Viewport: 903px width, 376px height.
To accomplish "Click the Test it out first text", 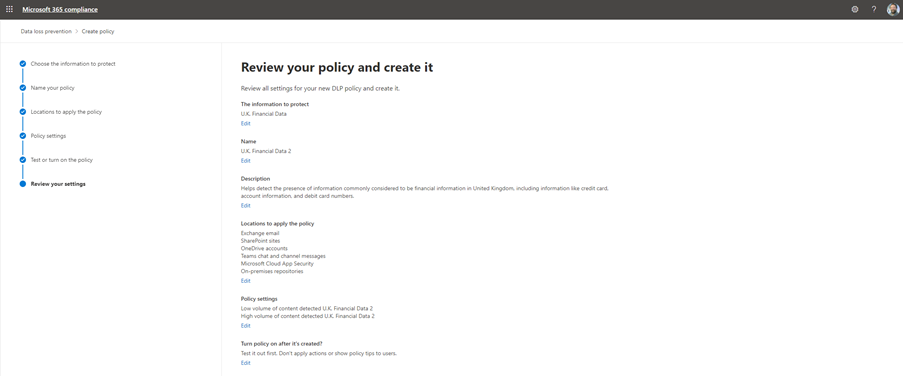I will coord(318,353).
